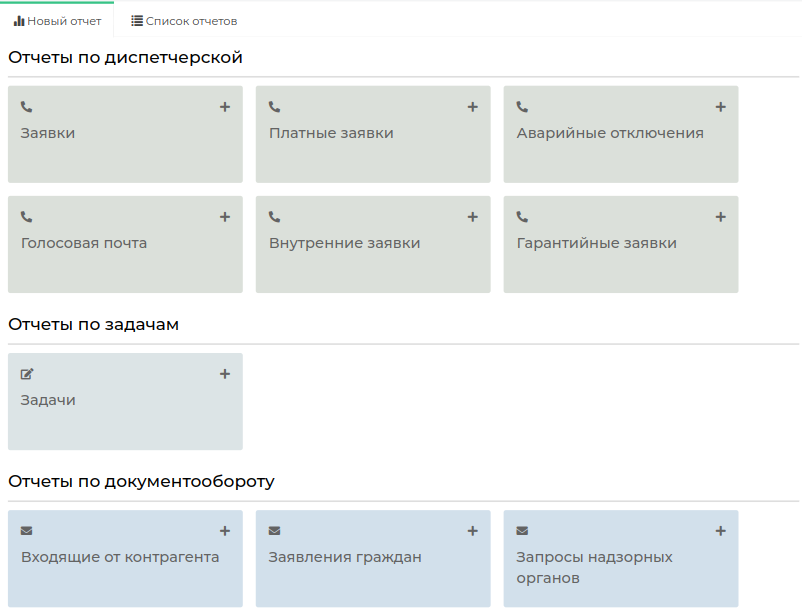Screen dimensions: 802x616
Task: Click the plus icon on Голосовая почта card
Action: point(225,217)
